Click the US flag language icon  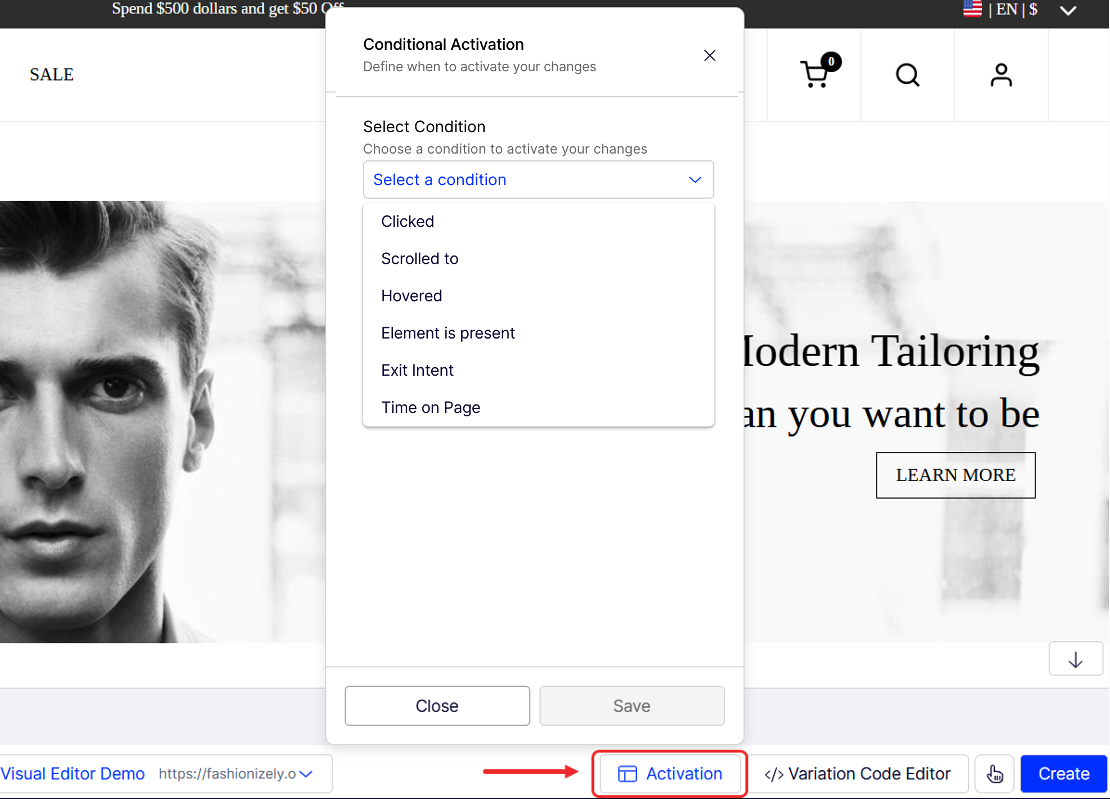pyautogui.click(x=972, y=10)
